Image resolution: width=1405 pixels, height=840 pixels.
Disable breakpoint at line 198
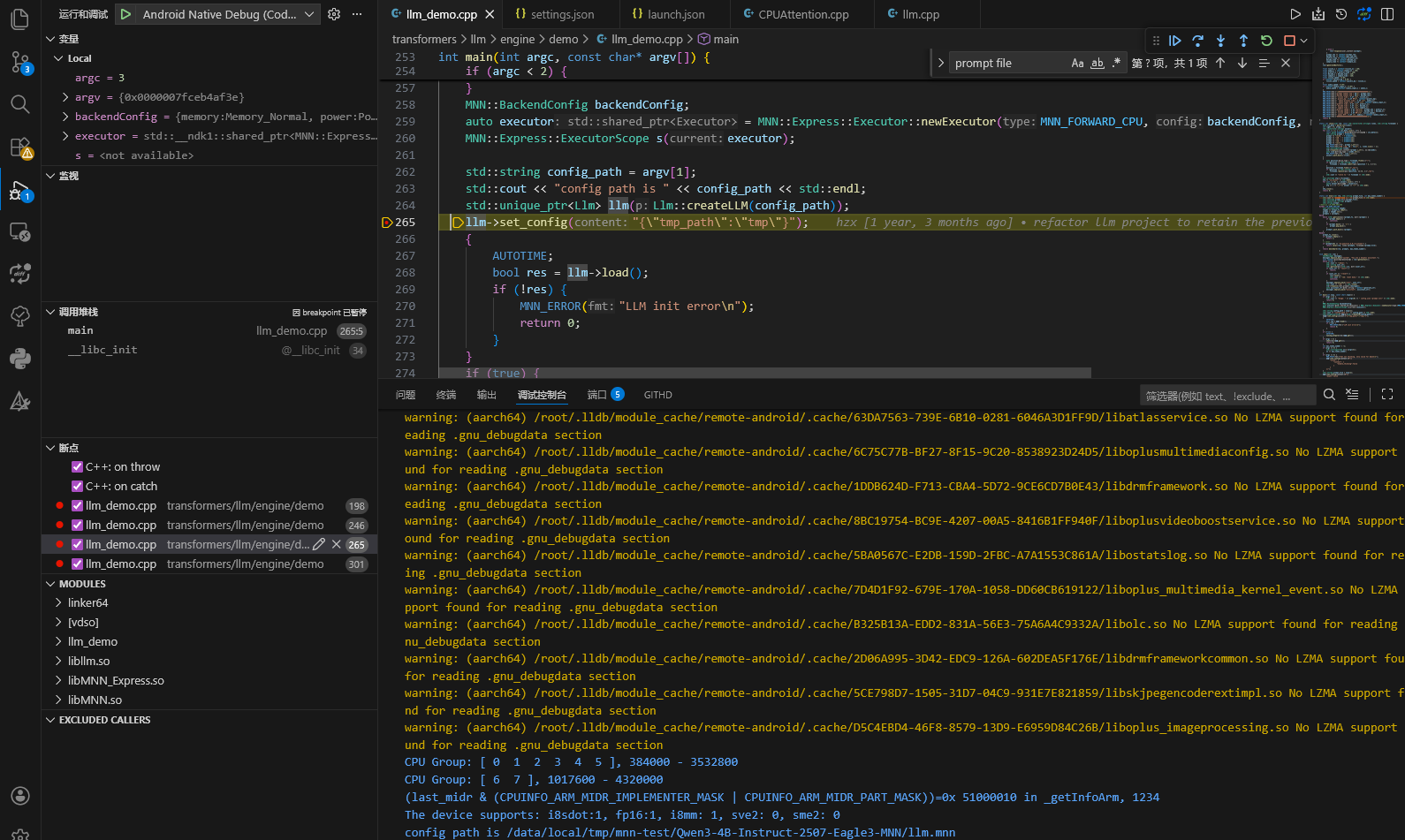[78, 506]
